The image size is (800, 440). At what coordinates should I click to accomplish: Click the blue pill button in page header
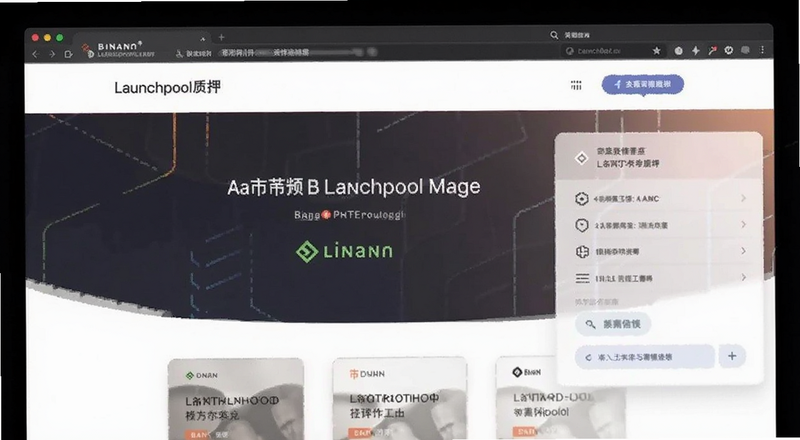point(643,84)
